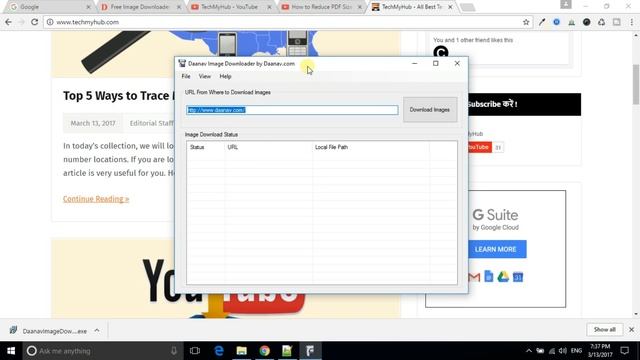Screen dimensions: 640x360
Task: Click the black round extension icon in toolbar
Action: tap(587, 22)
